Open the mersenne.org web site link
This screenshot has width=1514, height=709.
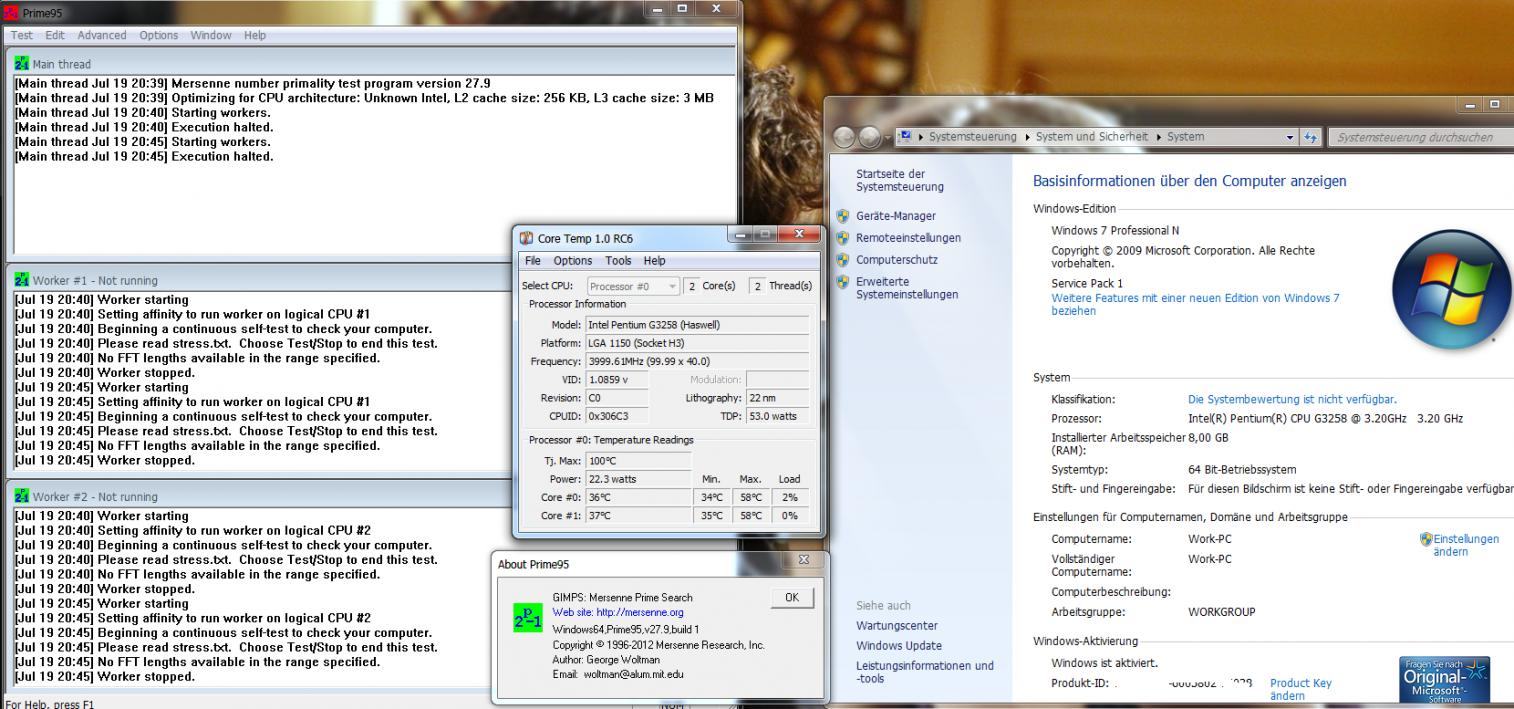click(x=617, y=612)
